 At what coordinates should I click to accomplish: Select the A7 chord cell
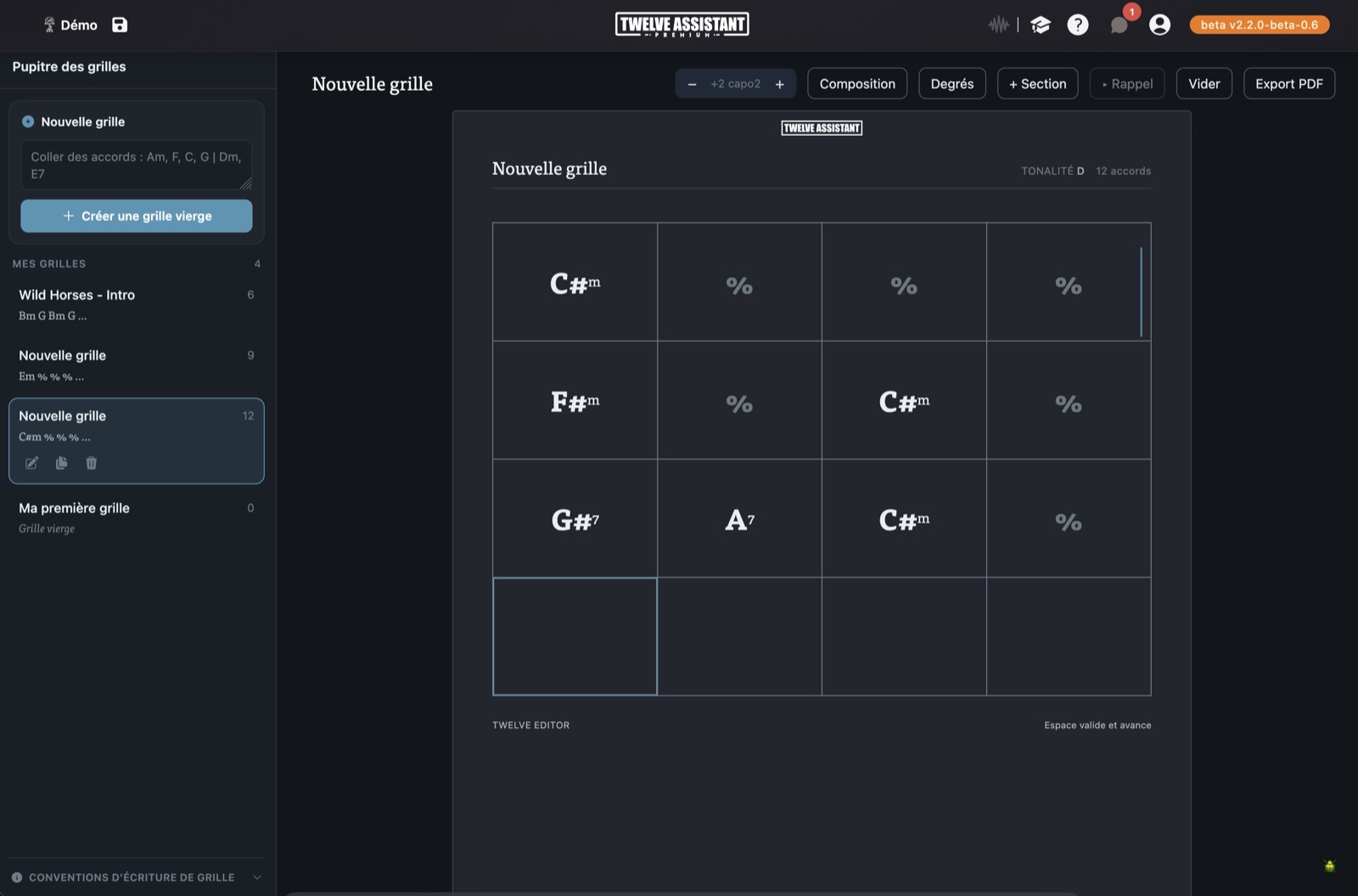[739, 518]
